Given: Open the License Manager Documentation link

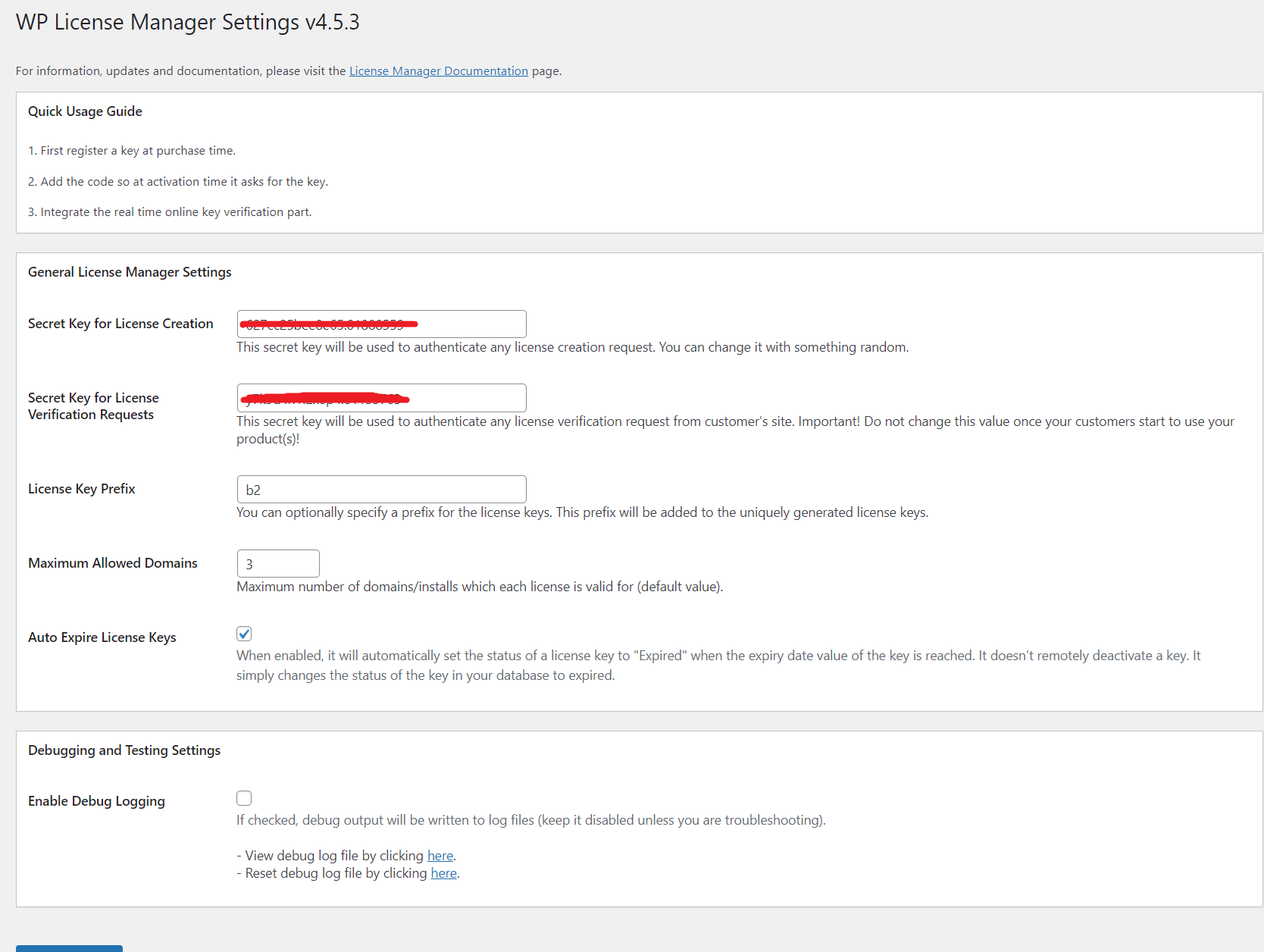Looking at the screenshot, I should pyautogui.click(x=439, y=70).
